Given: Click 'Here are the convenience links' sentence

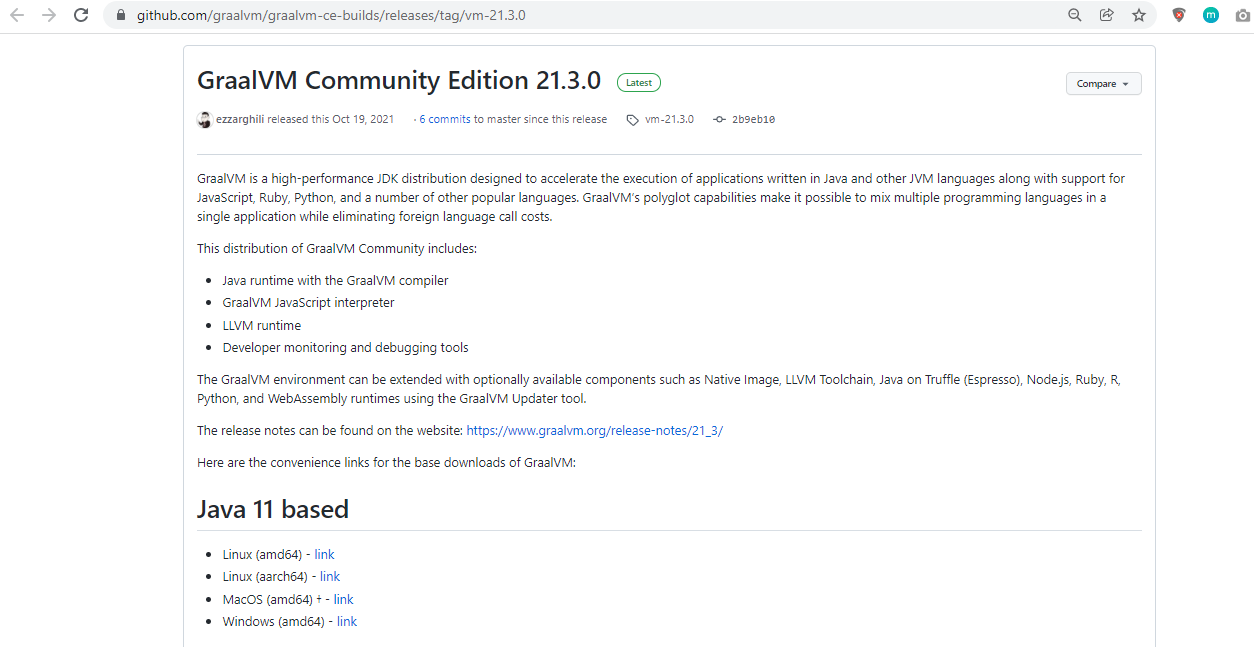Looking at the screenshot, I should pos(387,462).
